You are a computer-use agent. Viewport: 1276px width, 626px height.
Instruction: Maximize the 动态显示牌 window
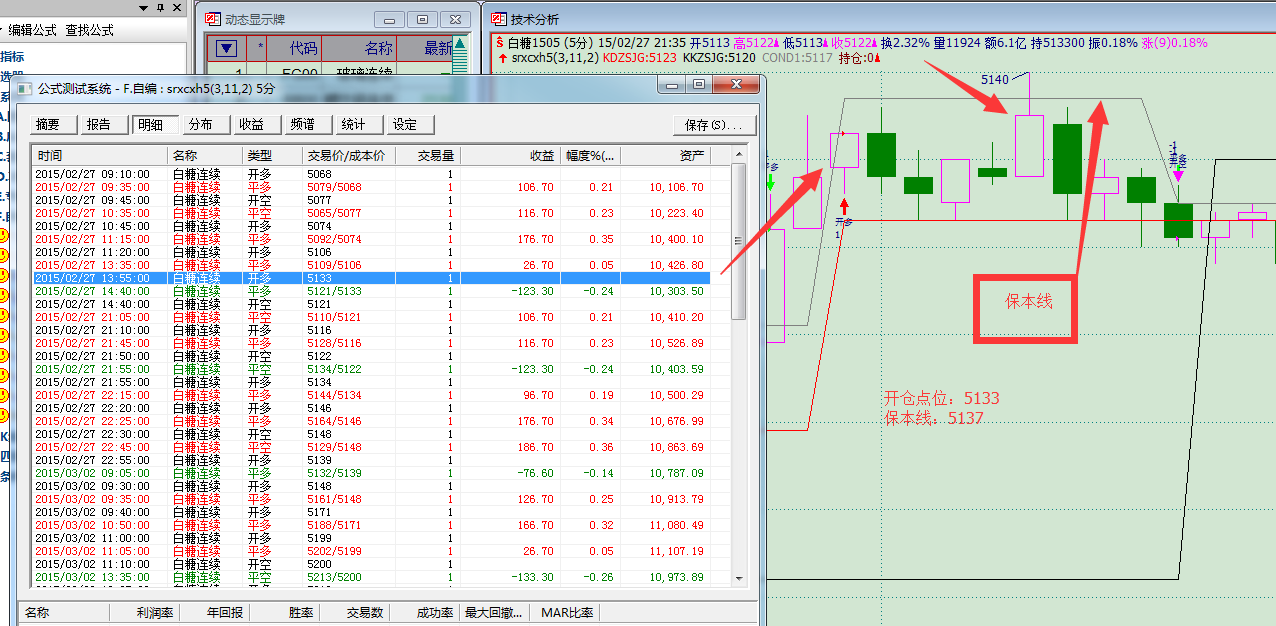423,19
